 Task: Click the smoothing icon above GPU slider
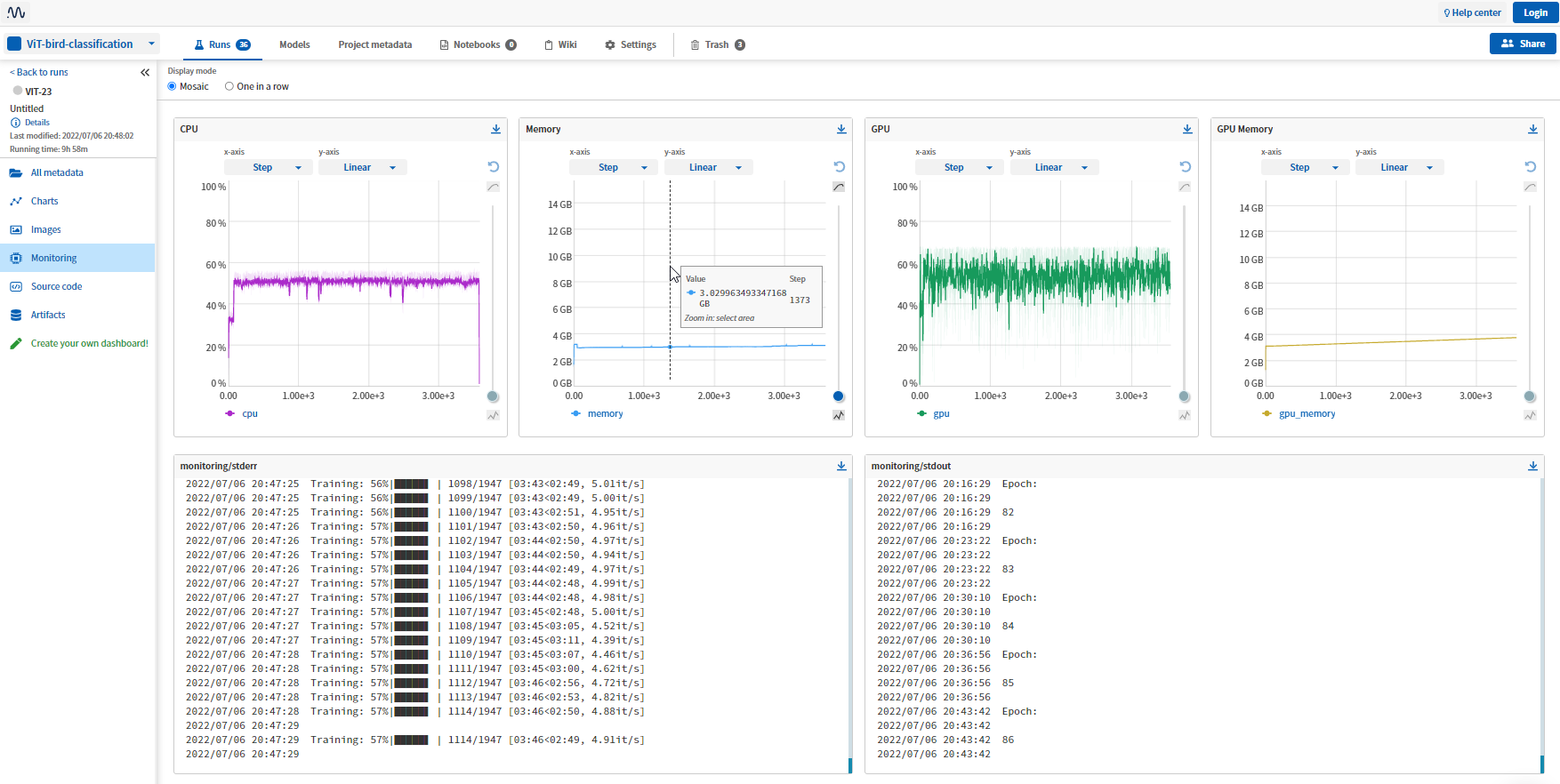(1184, 188)
